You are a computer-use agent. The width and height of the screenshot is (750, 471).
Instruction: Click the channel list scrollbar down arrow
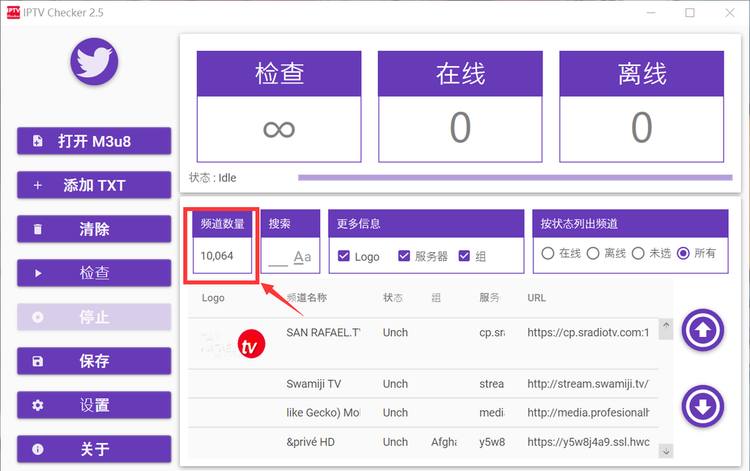pos(666,450)
